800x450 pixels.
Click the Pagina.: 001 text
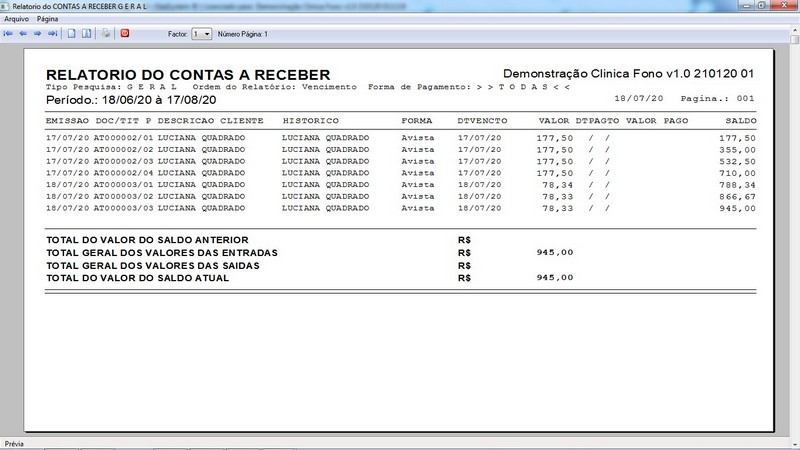(x=717, y=98)
